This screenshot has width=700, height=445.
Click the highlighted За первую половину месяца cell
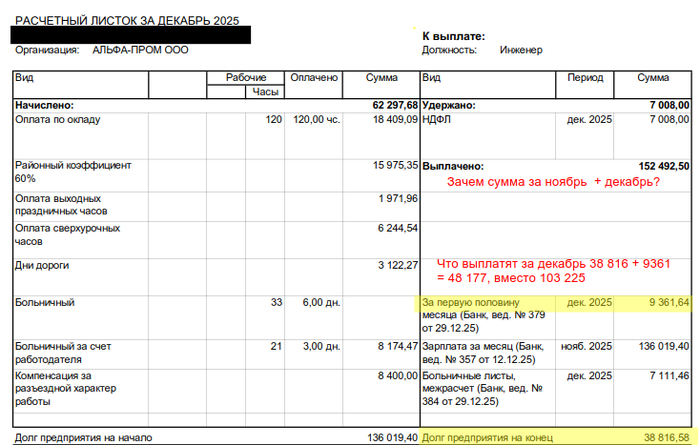tap(487, 315)
